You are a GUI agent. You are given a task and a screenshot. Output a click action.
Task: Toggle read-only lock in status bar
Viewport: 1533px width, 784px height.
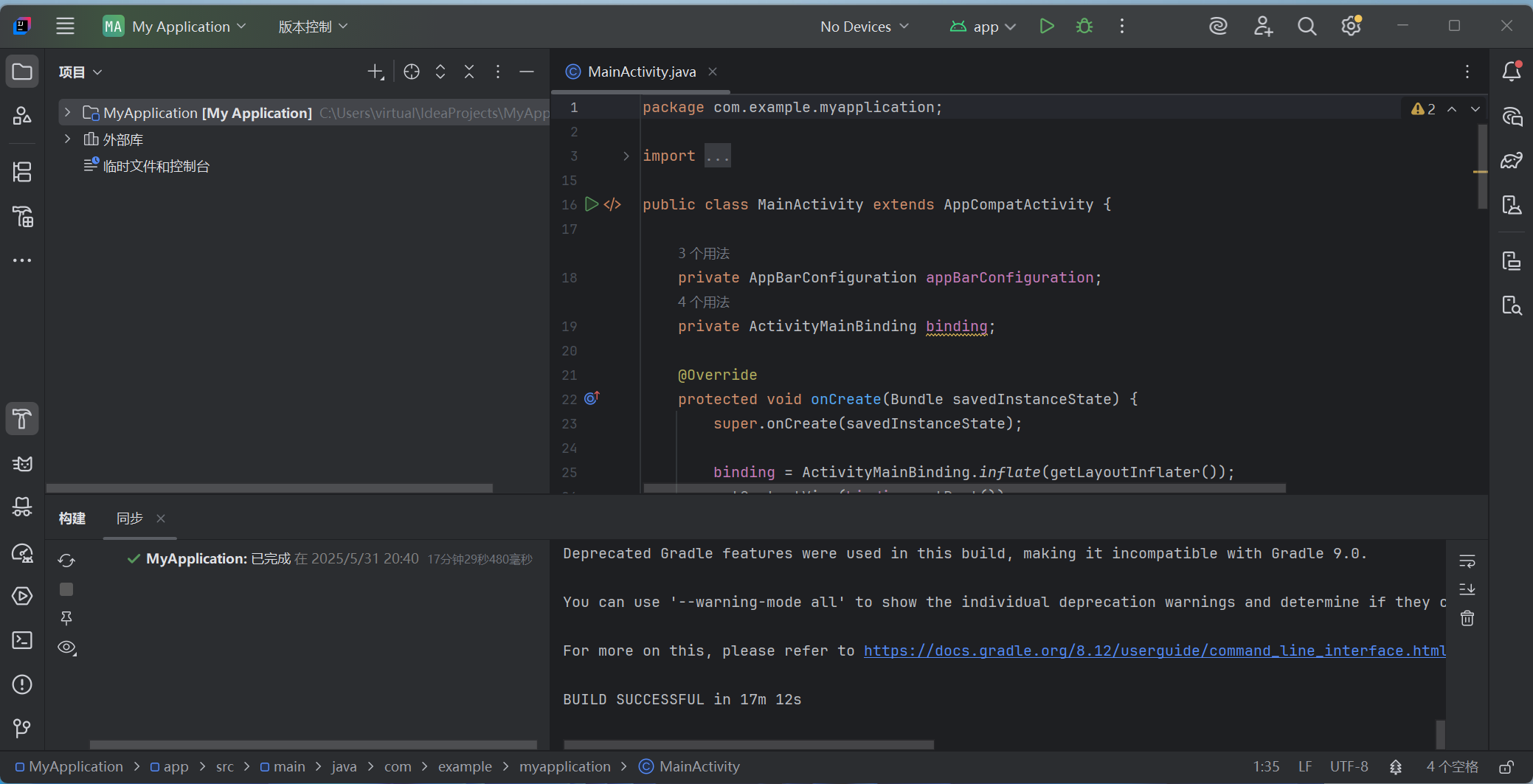pos(1506,767)
